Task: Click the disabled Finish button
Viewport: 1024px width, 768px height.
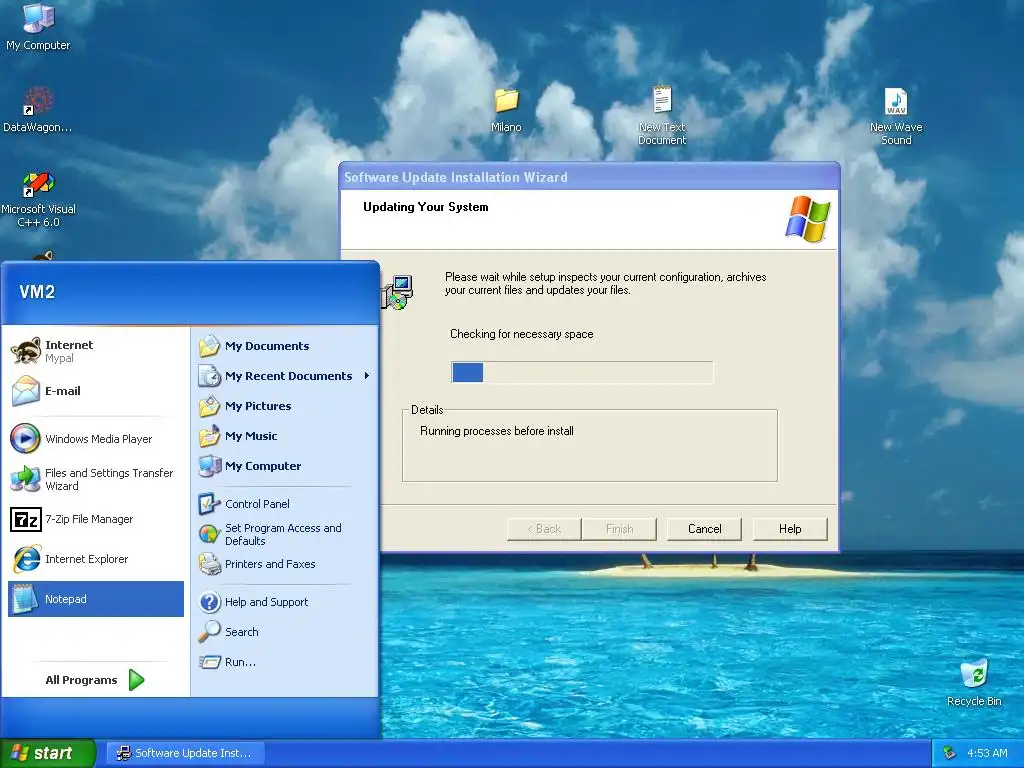Action: (619, 529)
